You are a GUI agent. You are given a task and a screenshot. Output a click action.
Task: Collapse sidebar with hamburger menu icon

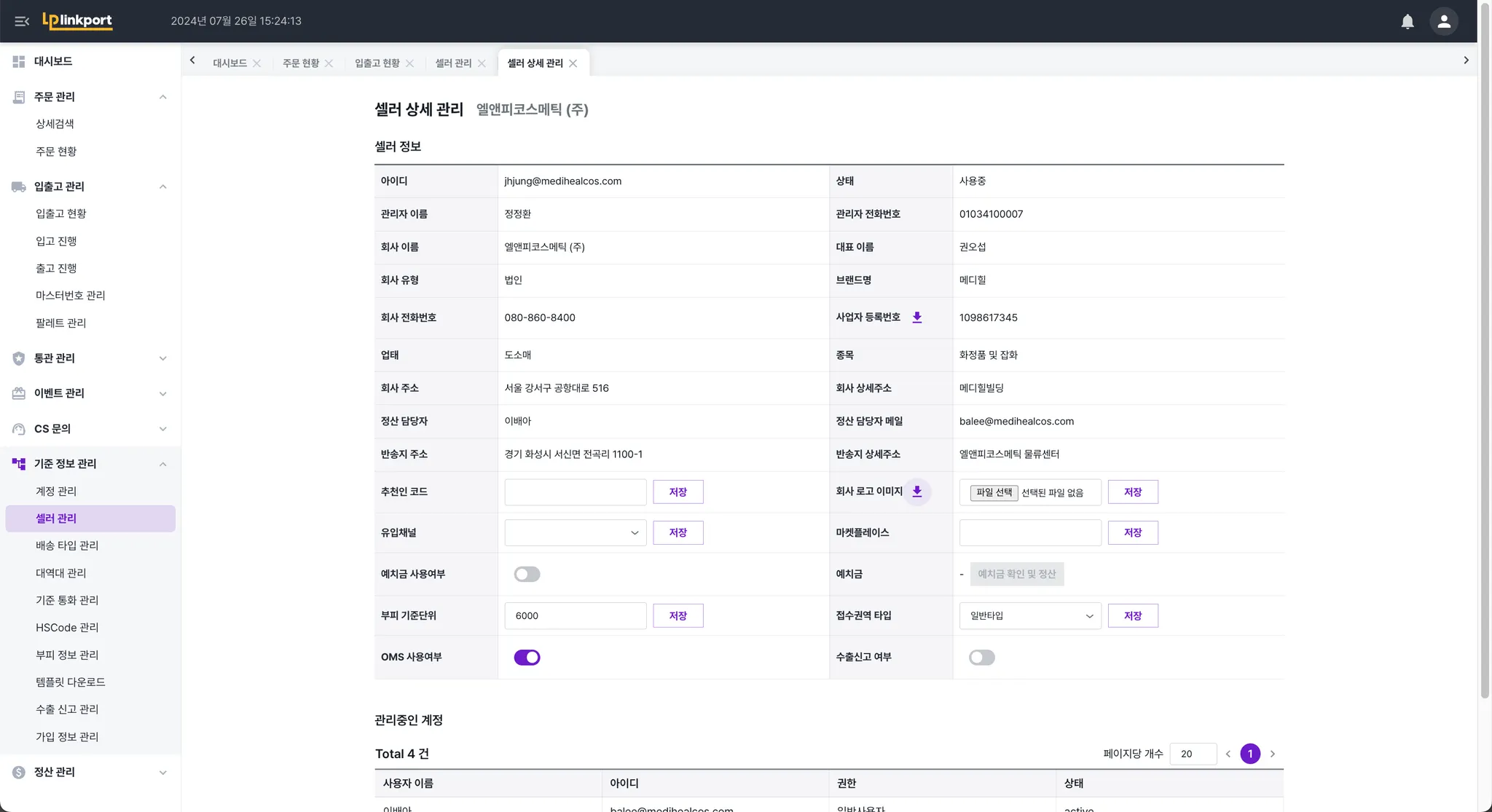(x=22, y=21)
